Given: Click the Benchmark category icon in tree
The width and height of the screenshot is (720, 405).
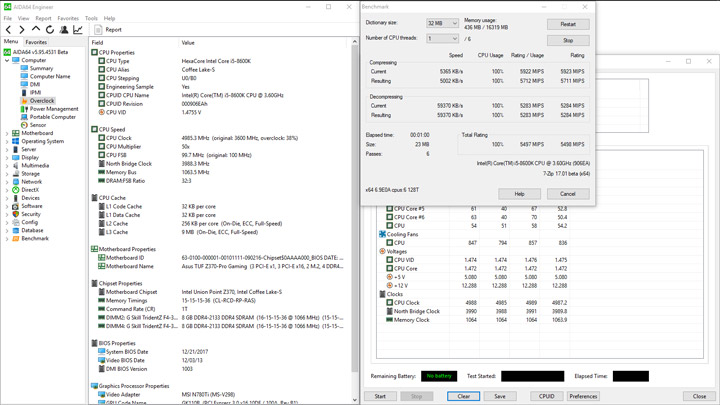Looking at the screenshot, I should (16, 238).
